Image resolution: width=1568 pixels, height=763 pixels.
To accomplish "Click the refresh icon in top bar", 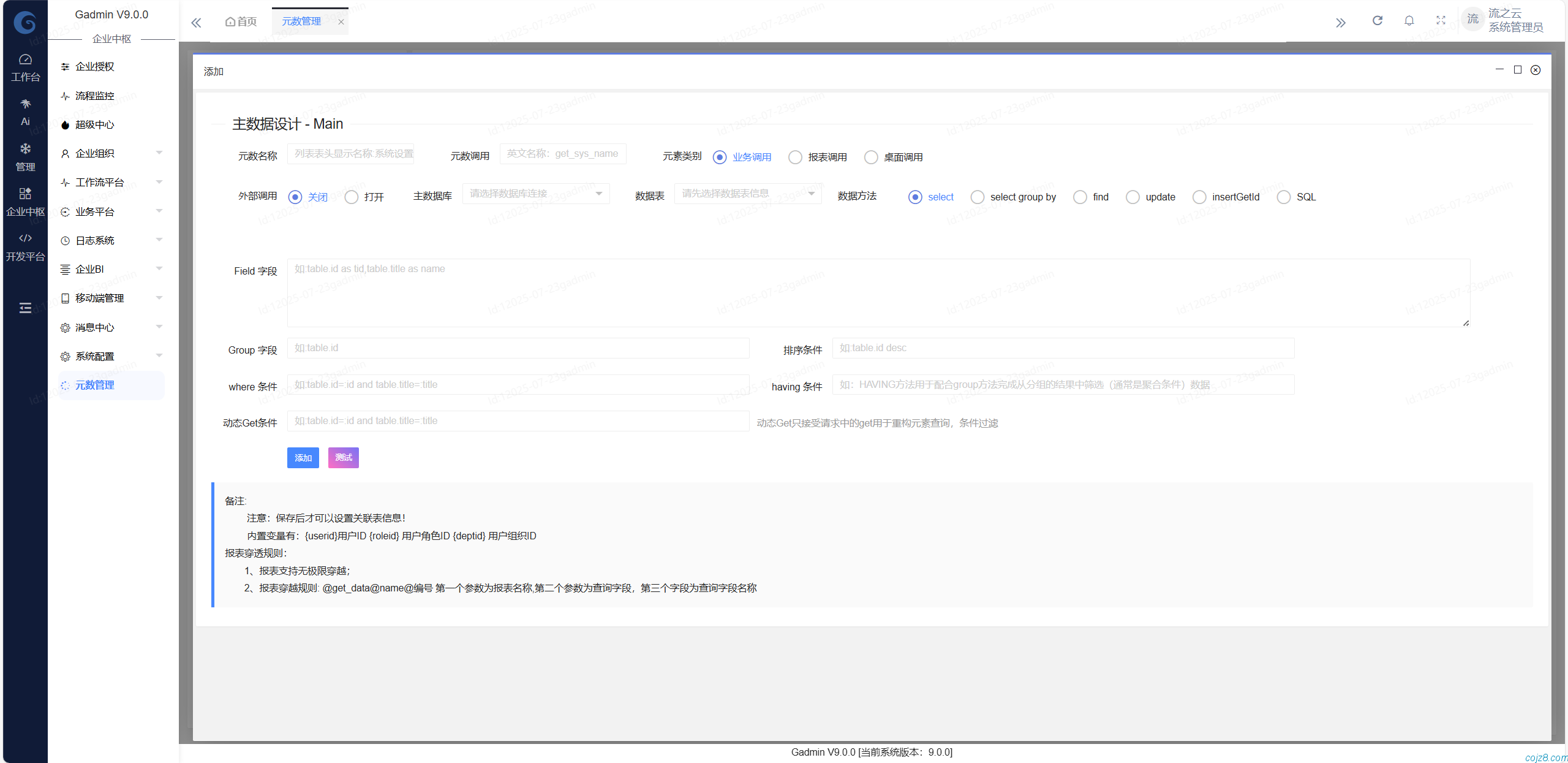I will coord(1377,21).
